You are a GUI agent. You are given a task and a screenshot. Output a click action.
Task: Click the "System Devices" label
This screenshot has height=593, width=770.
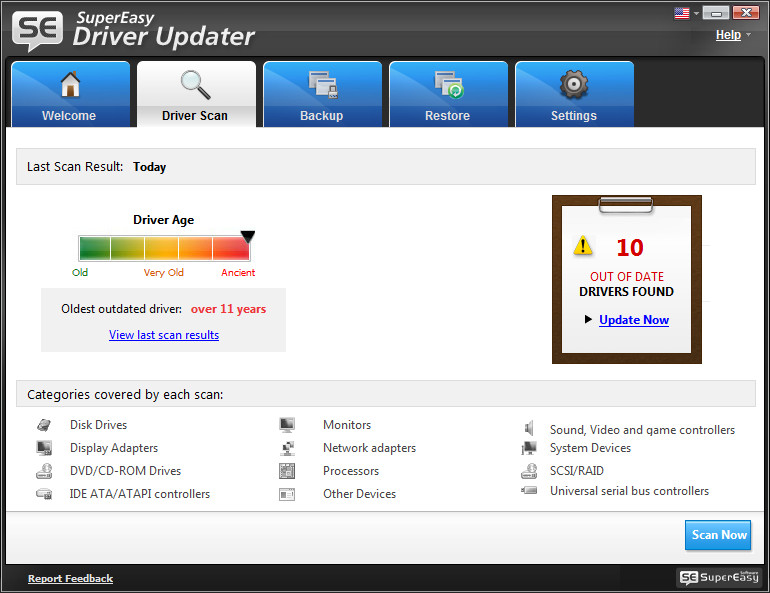pos(590,448)
